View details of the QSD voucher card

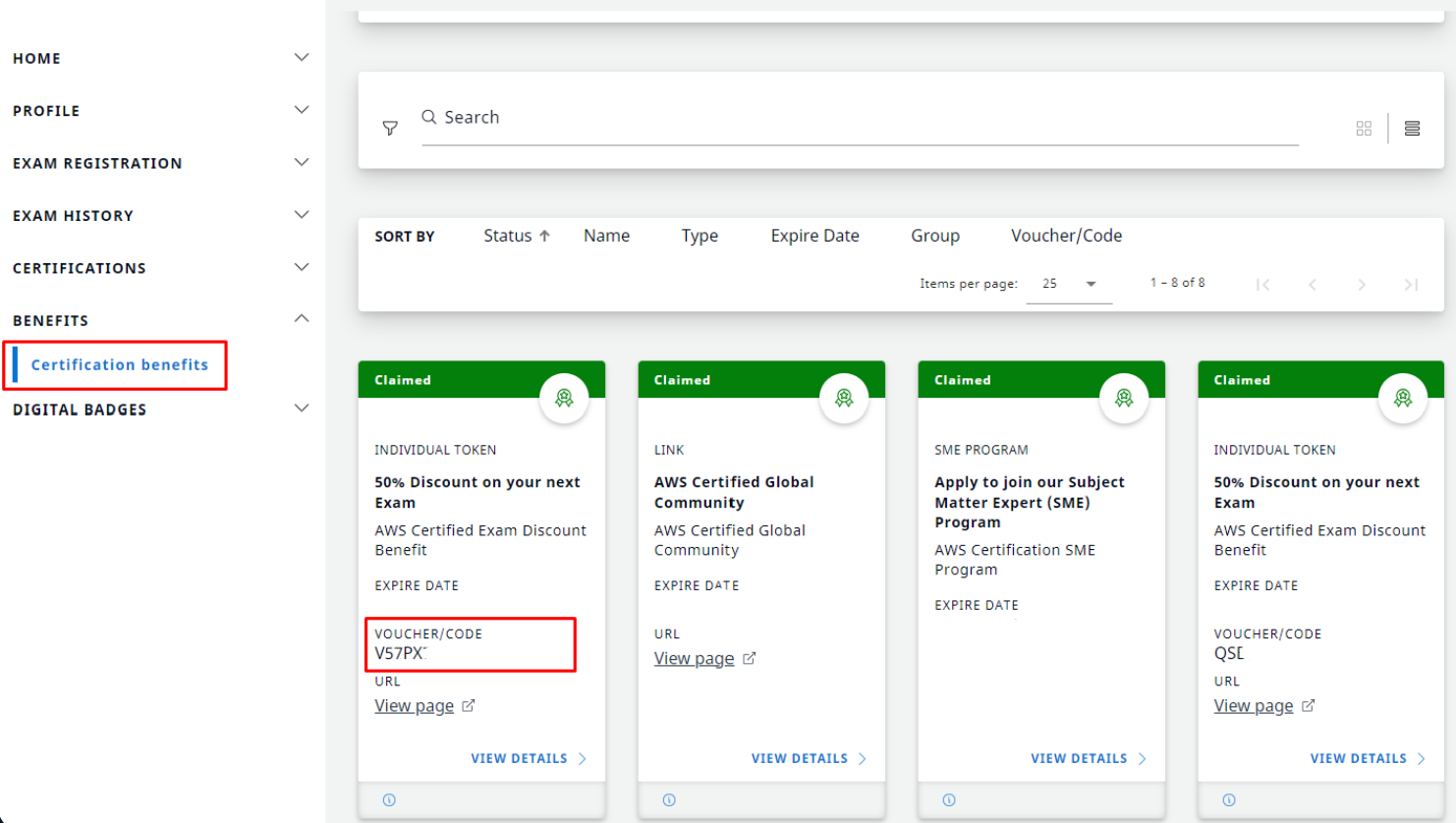[x=1368, y=758]
